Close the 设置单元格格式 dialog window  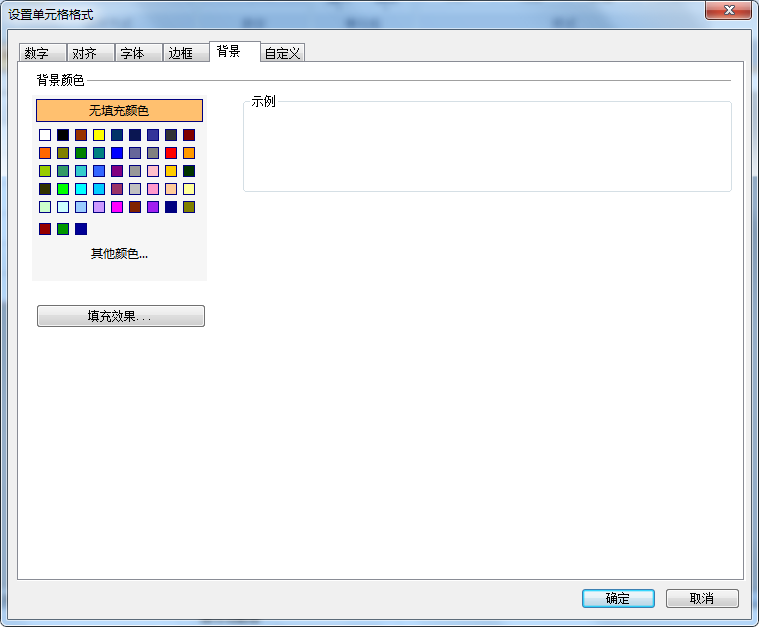pos(729,10)
